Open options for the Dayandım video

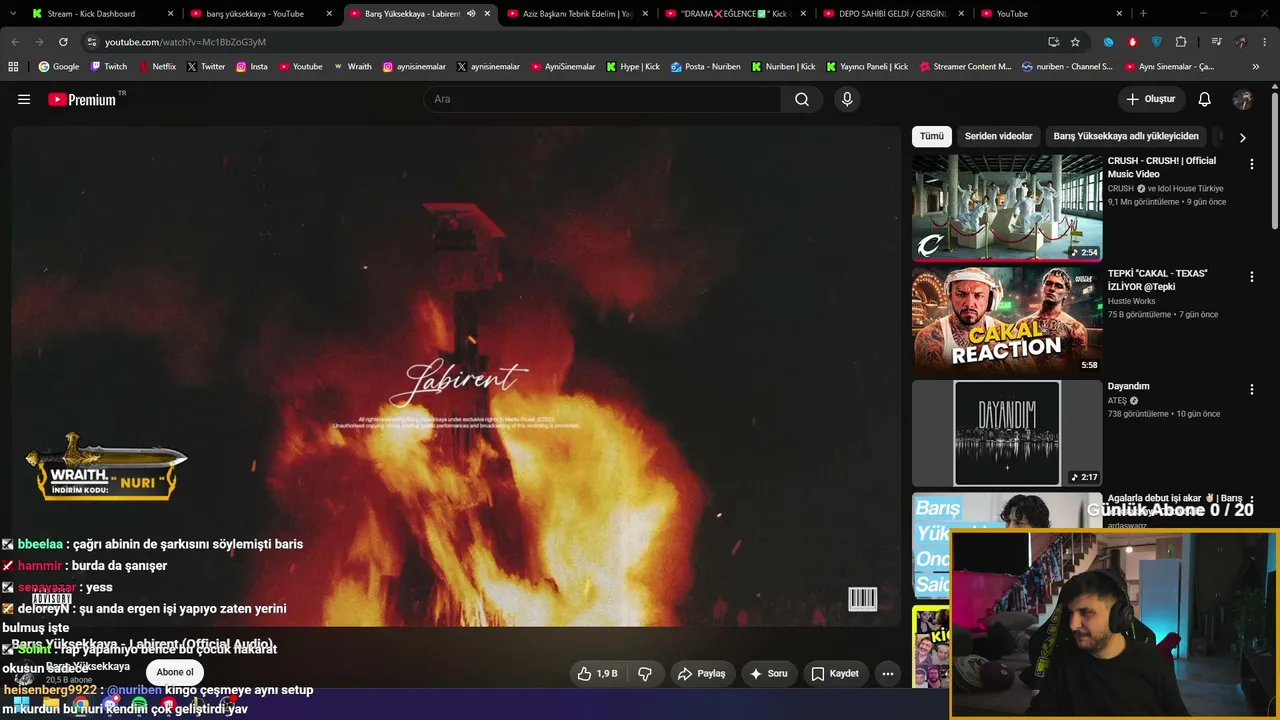pos(1251,389)
